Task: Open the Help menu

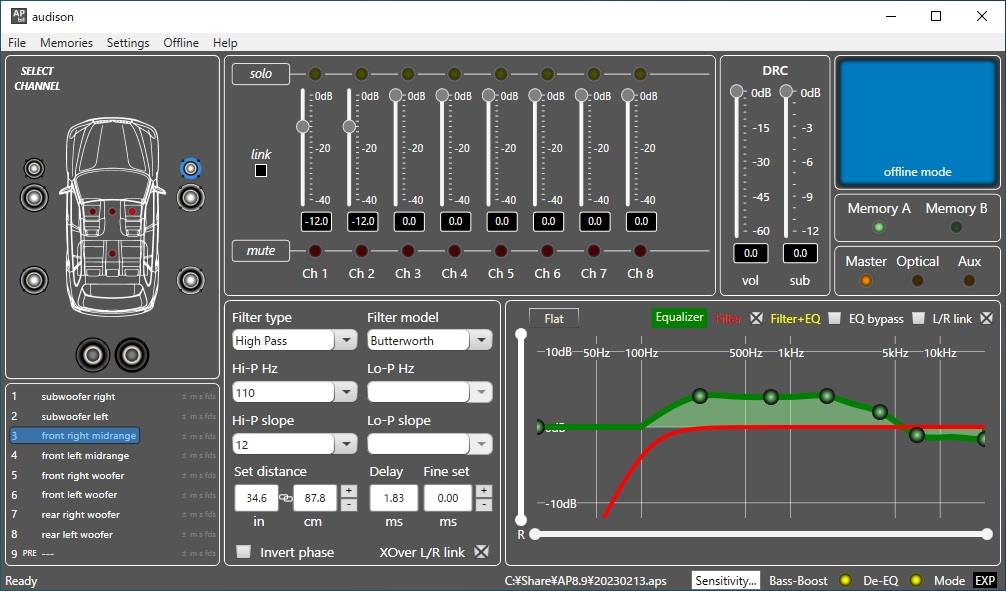Action: [x=225, y=42]
